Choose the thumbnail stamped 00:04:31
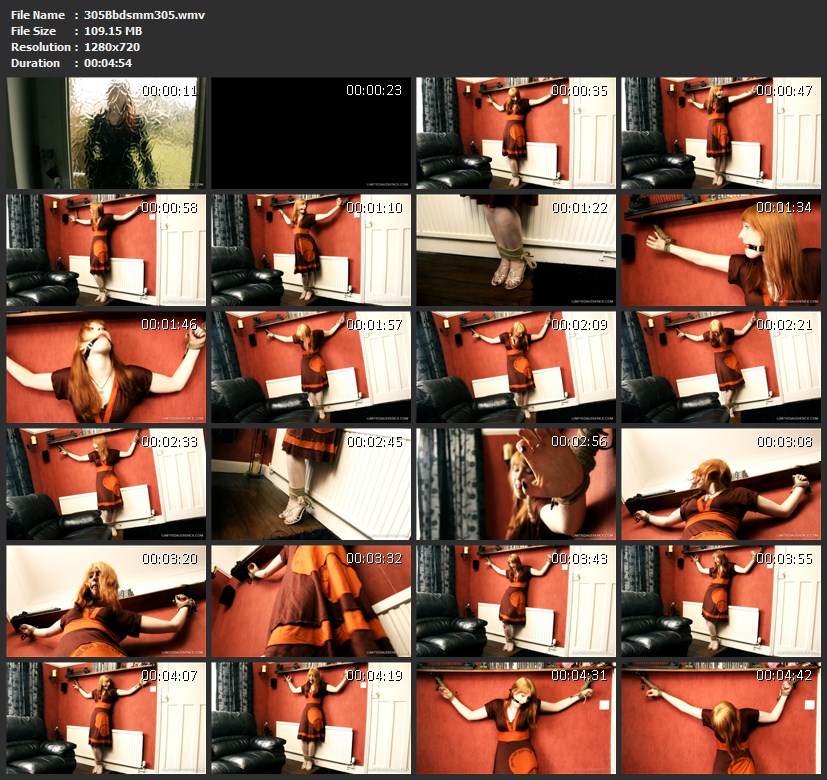 516,718
